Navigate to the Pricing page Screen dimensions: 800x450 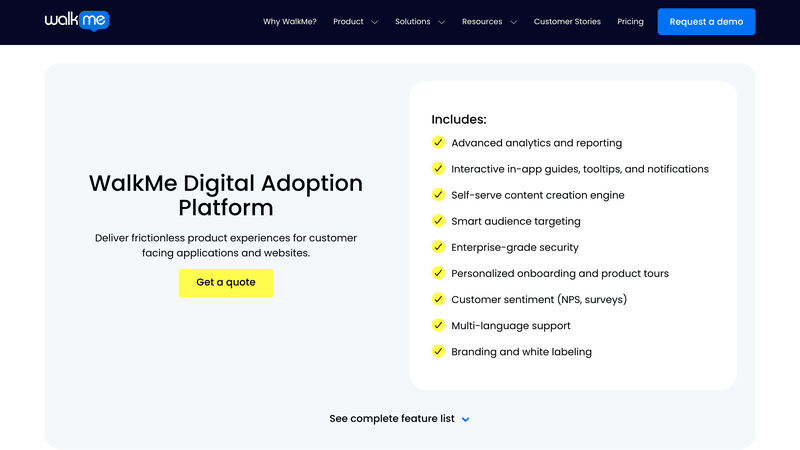pos(630,22)
